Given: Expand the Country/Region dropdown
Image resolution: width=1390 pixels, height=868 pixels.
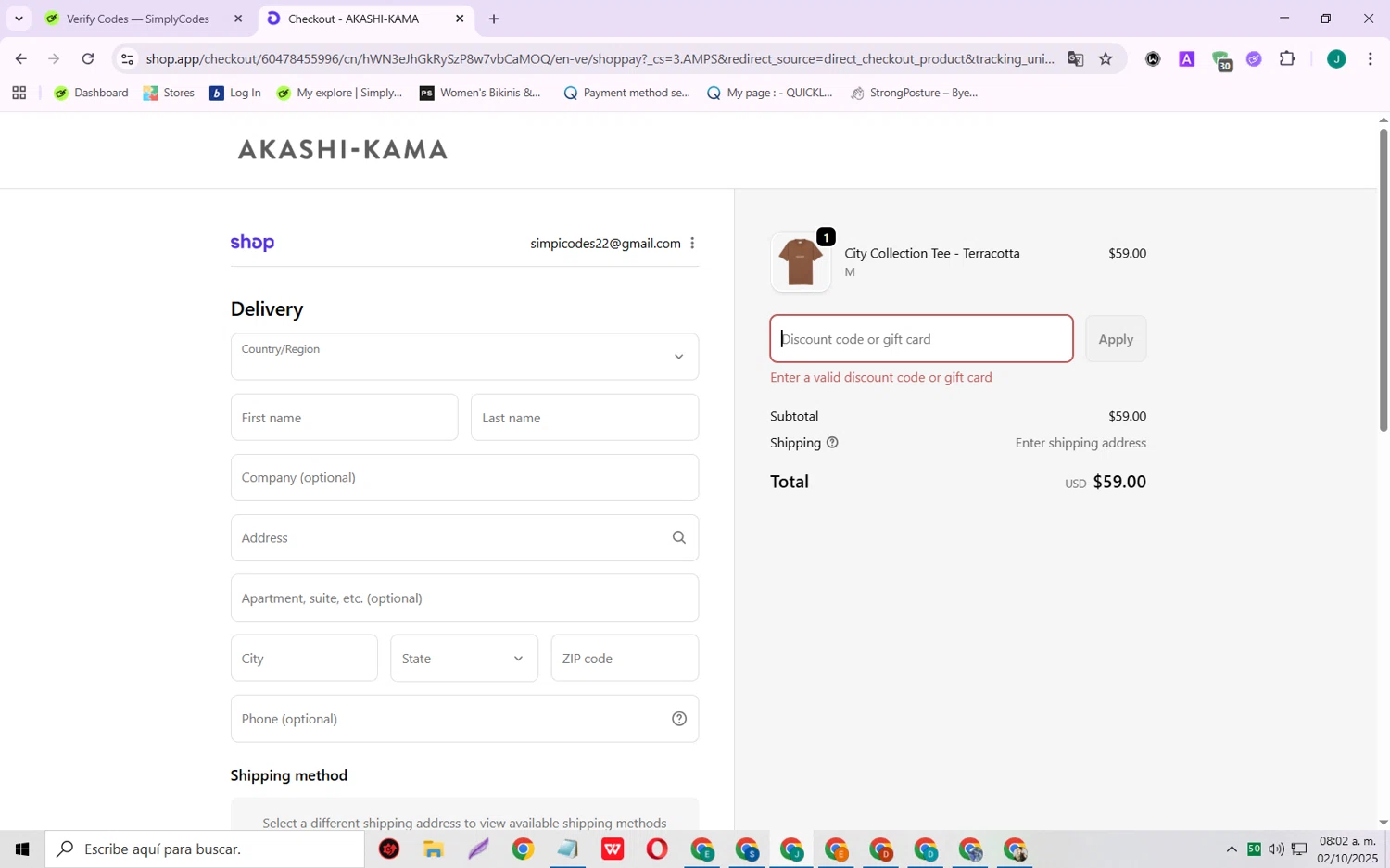Looking at the screenshot, I should click(464, 357).
